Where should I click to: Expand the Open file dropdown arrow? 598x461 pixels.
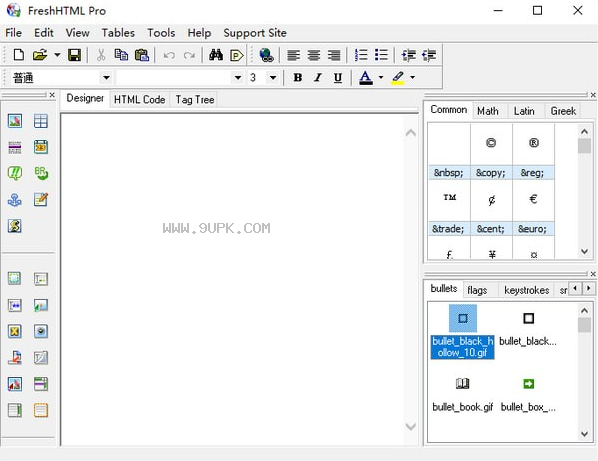[57, 55]
